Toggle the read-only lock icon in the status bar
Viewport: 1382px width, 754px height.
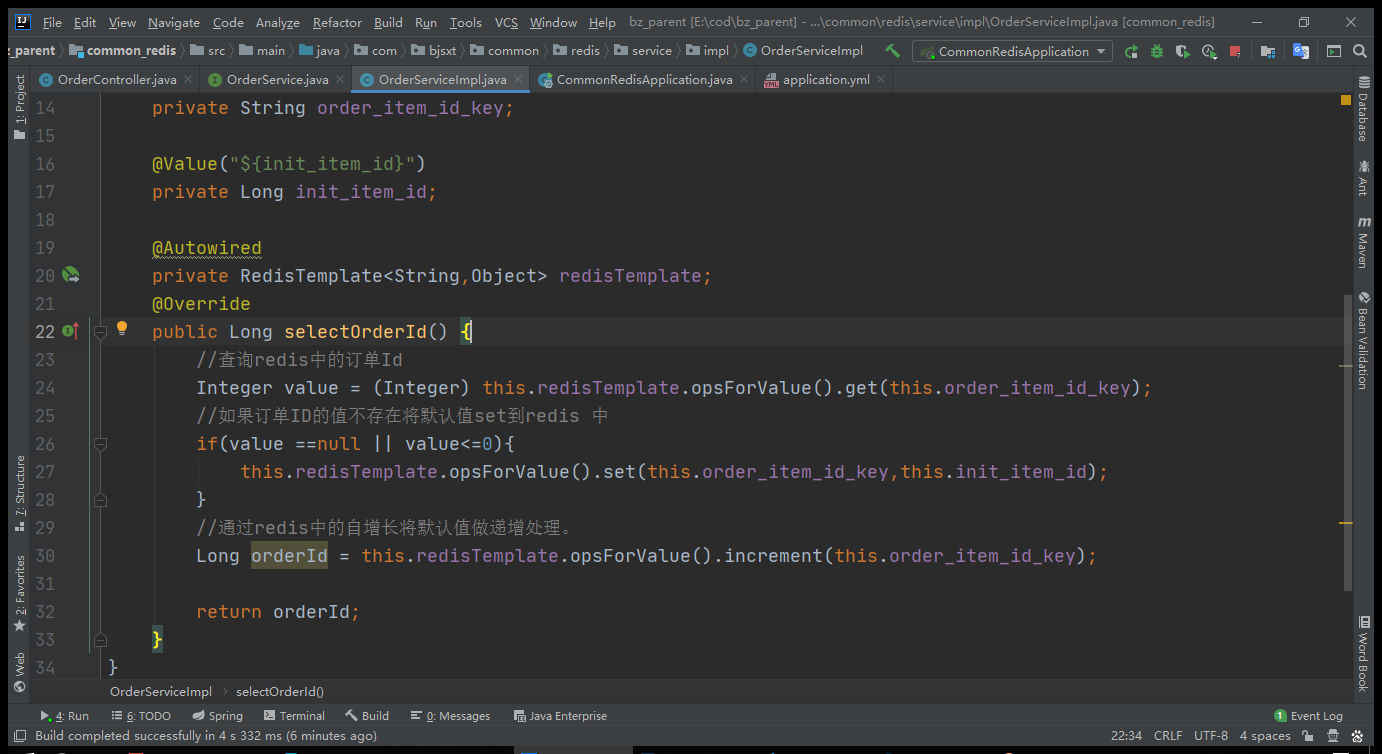pyautogui.click(x=1308, y=736)
